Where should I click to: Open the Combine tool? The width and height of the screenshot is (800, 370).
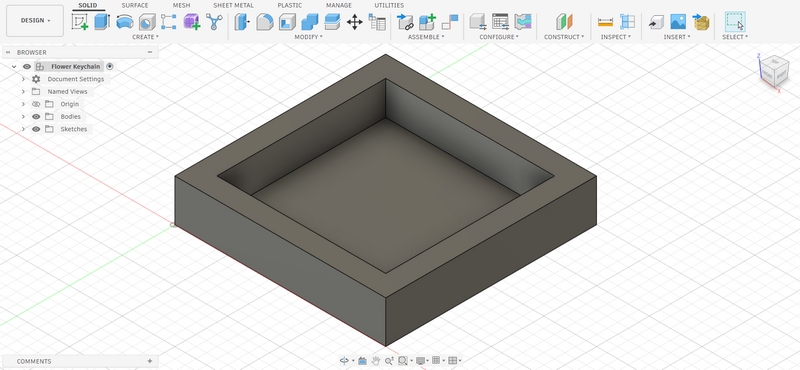pos(310,22)
